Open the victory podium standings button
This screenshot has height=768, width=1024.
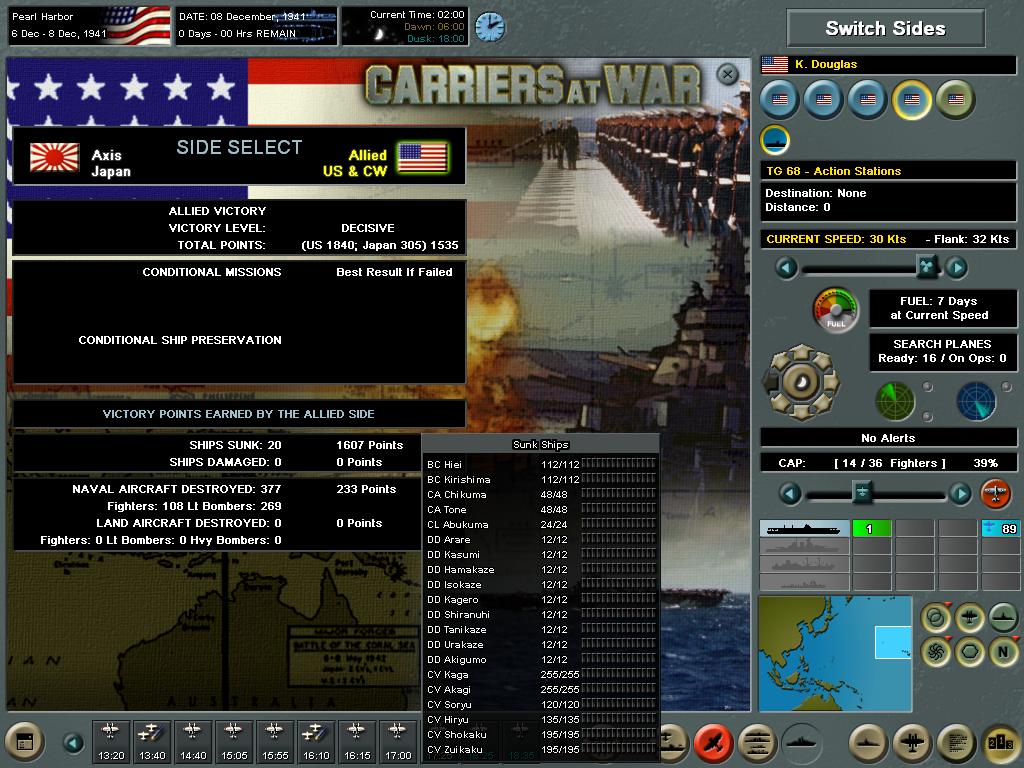coord(1001,743)
